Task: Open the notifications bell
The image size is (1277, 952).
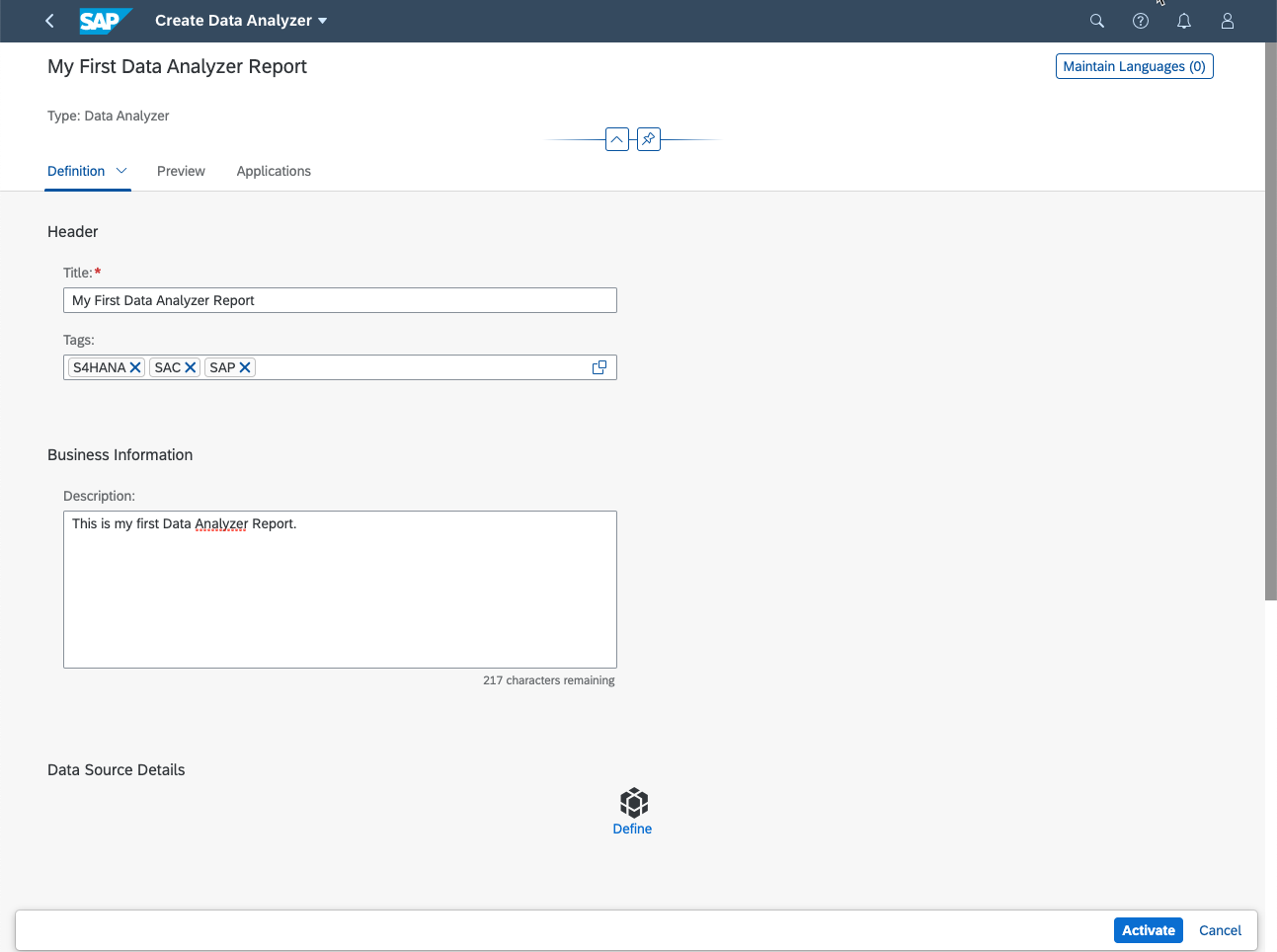Action: click(1183, 21)
